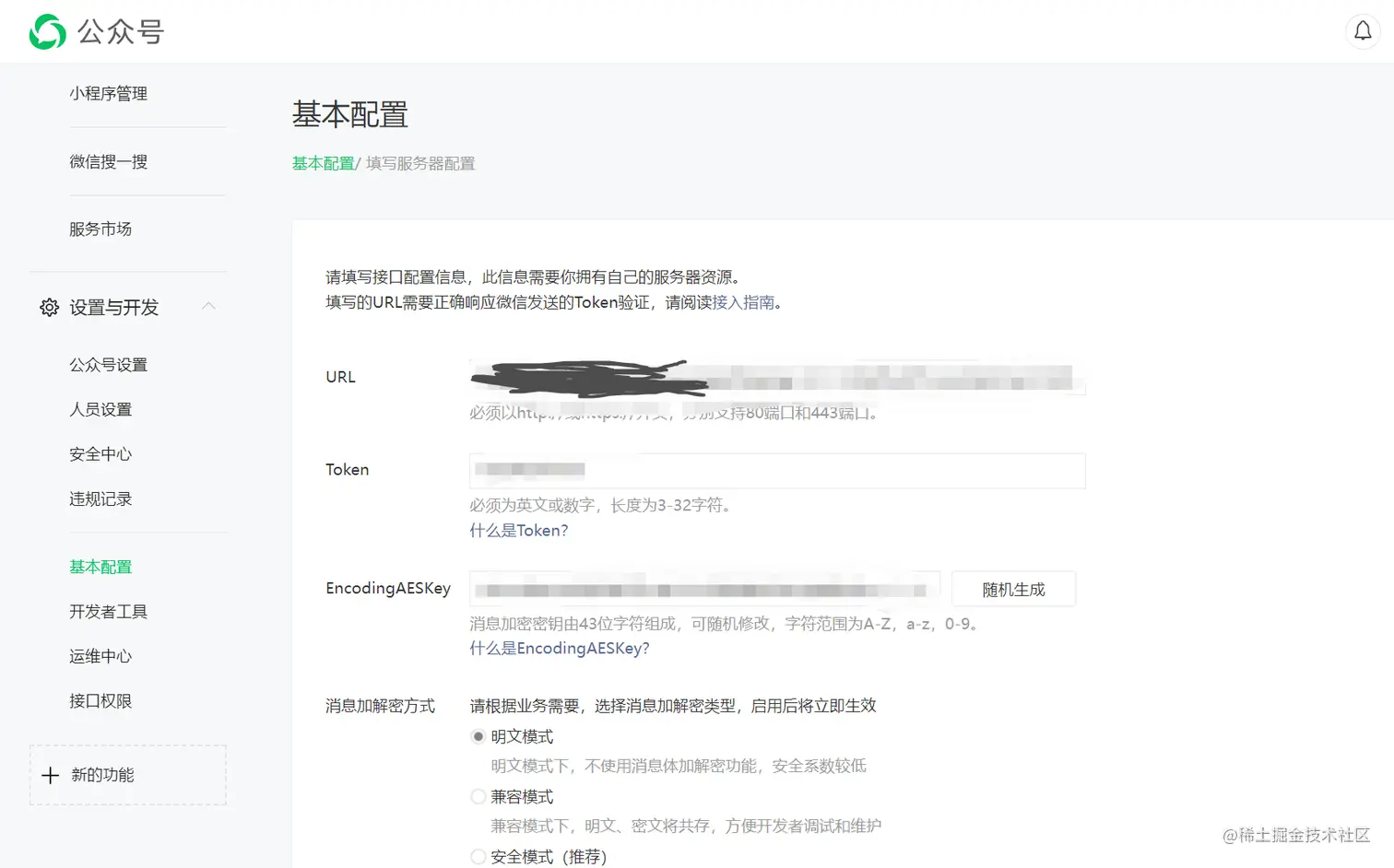Open 运维中心 menu item
This screenshot has width=1394, height=868.
coord(100,656)
